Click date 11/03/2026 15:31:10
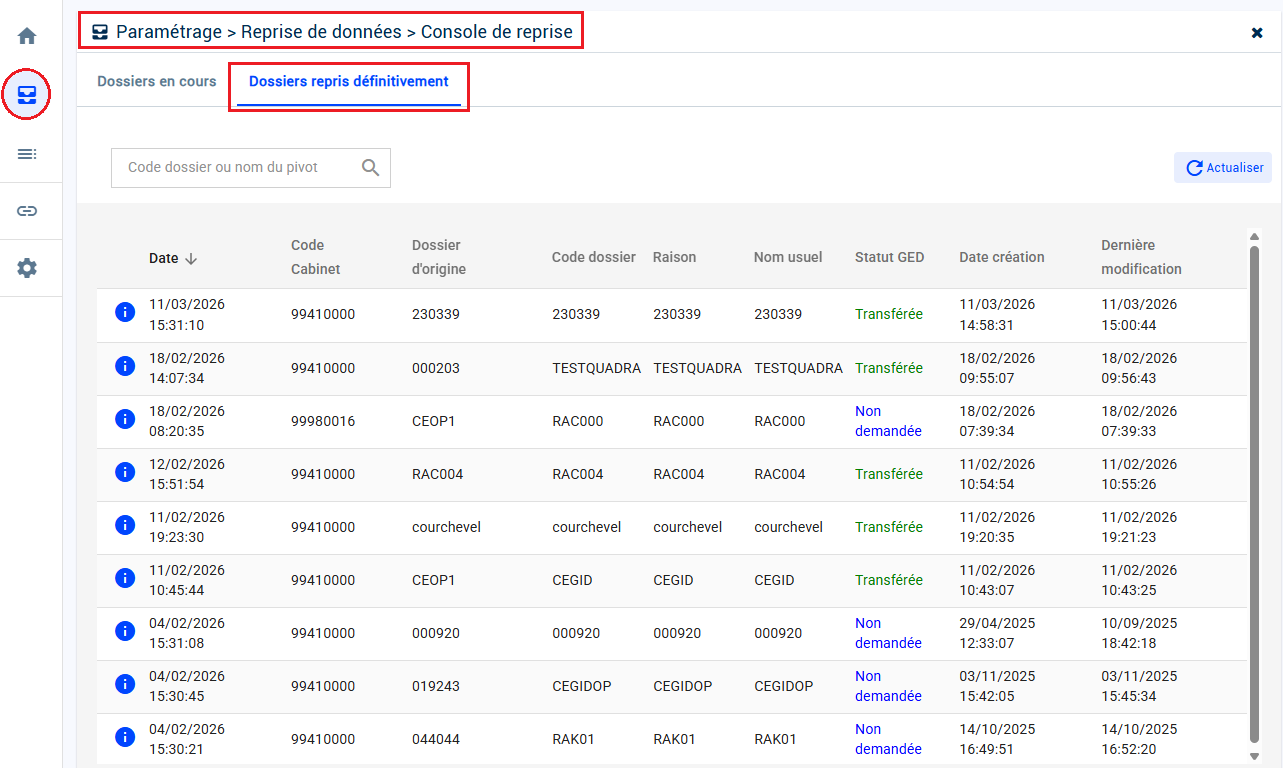This screenshot has height=768, width=1283. click(x=187, y=314)
